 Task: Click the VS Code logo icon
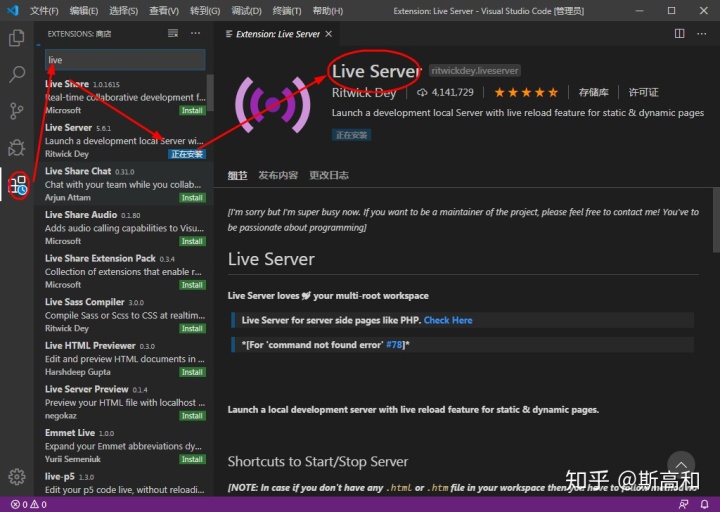click(13, 10)
